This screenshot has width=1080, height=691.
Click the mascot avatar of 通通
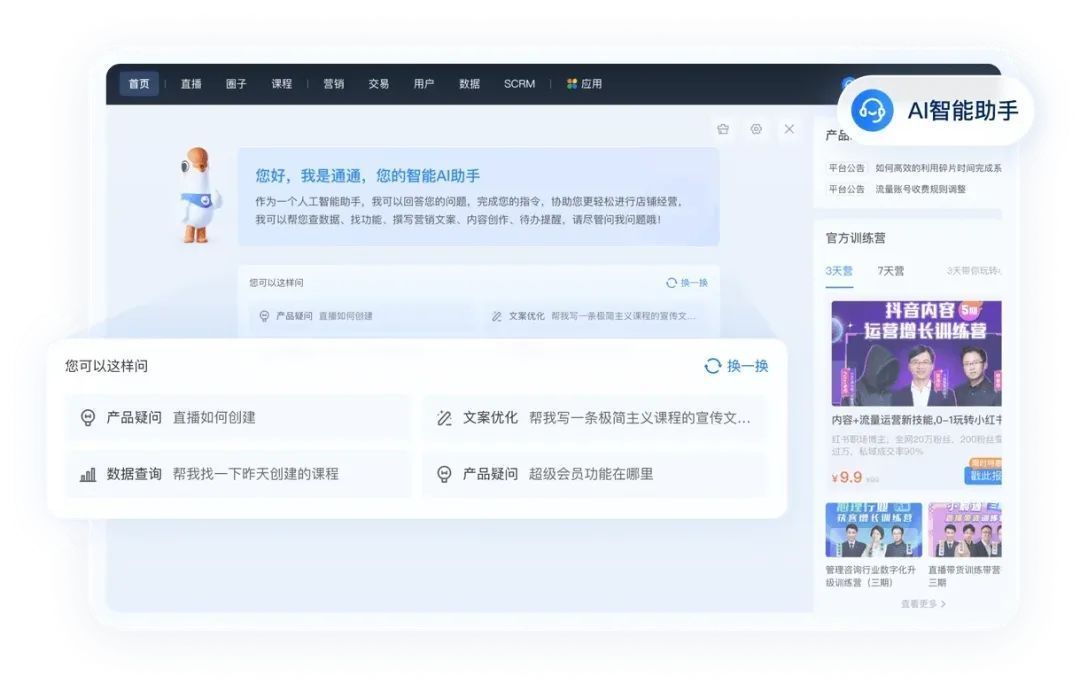199,195
